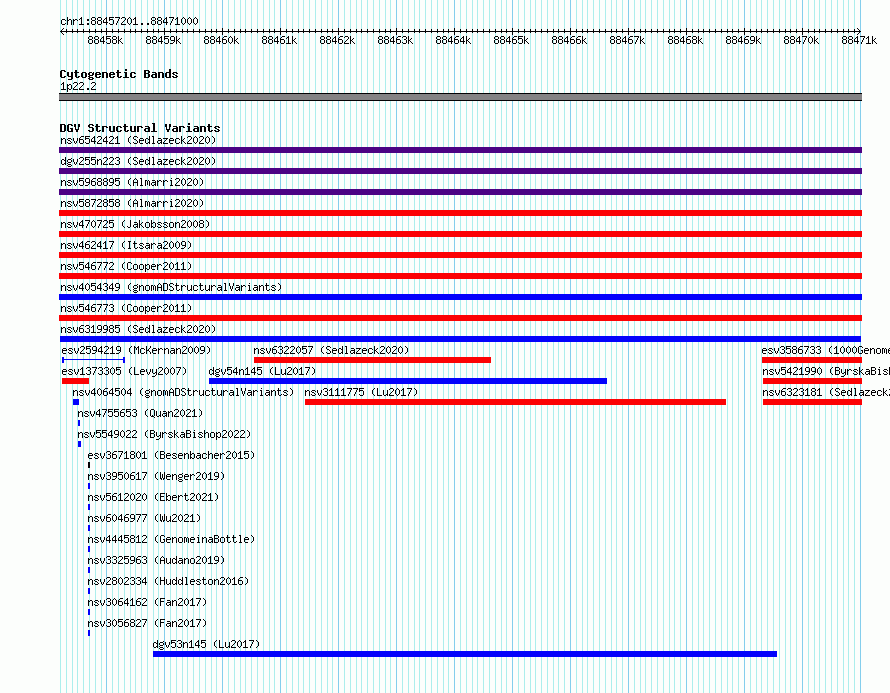Click red bar under esv1373305
The image size is (890, 693).
(x=75, y=381)
